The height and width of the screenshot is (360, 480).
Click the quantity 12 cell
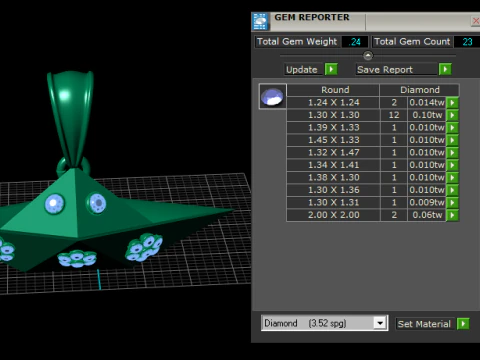(x=394, y=115)
